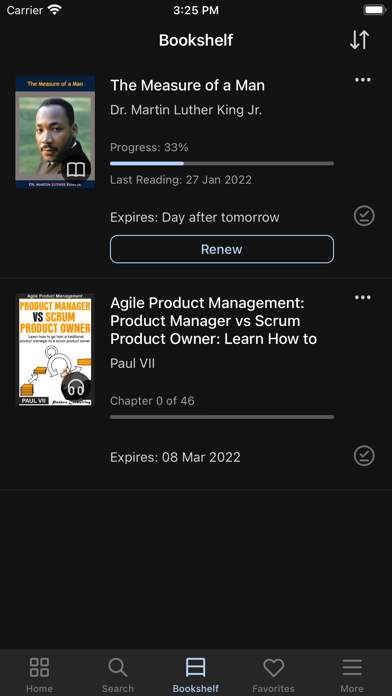The image size is (392, 696).
Task: Open the More hamburger menu
Action: coord(352,675)
